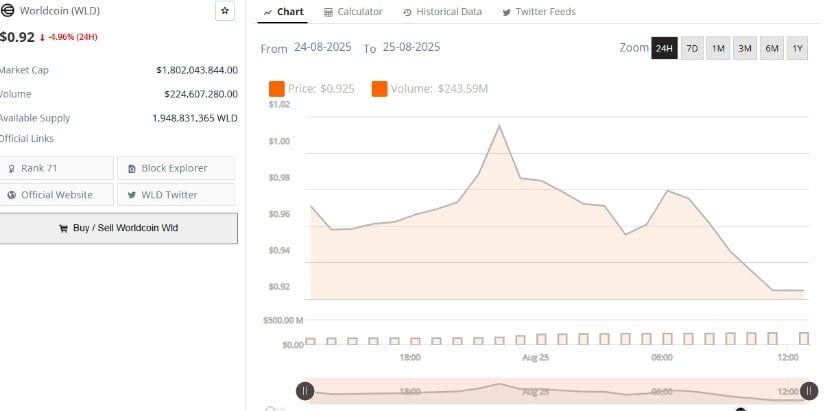
Task: Open the Calculator tab
Action: click(353, 12)
